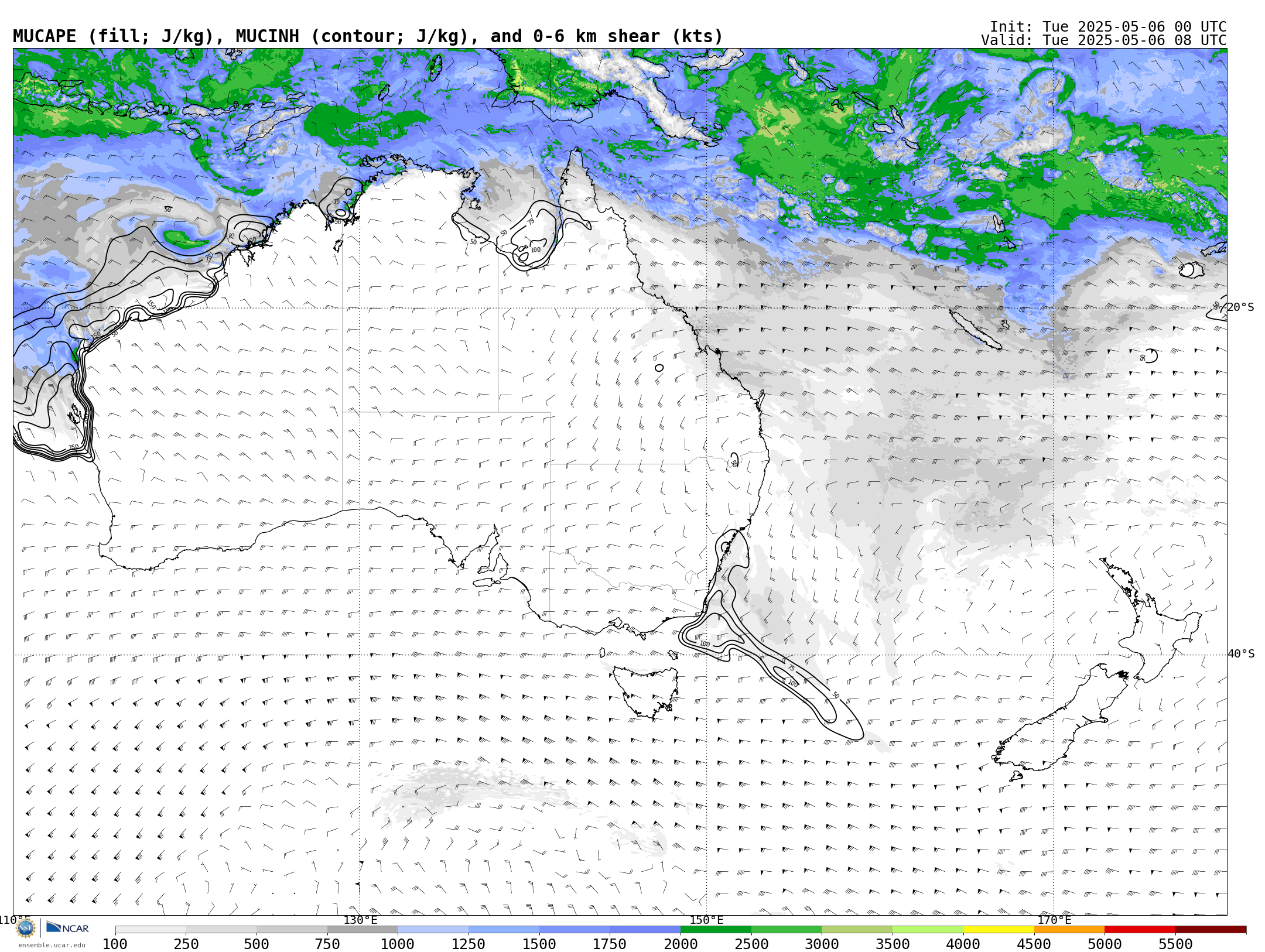Click the yellow 4000–4500 colorbar segment
This screenshot has width=1265, height=952.
[x=999, y=930]
